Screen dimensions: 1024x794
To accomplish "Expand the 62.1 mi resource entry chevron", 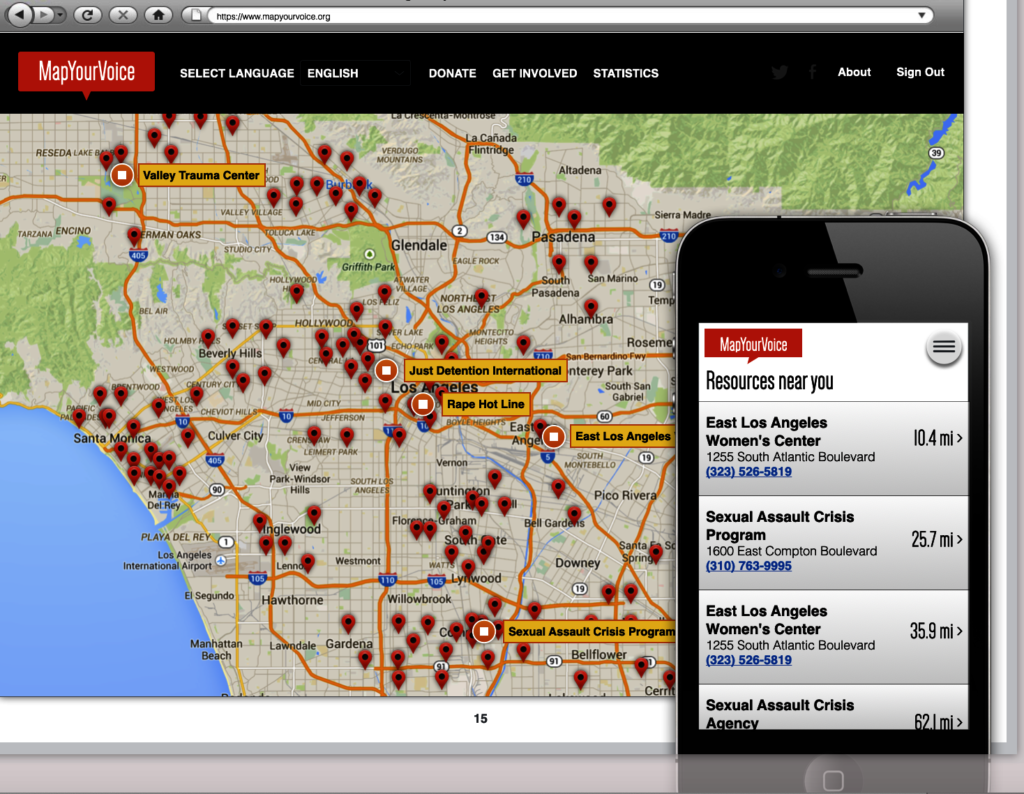I will [x=959, y=722].
